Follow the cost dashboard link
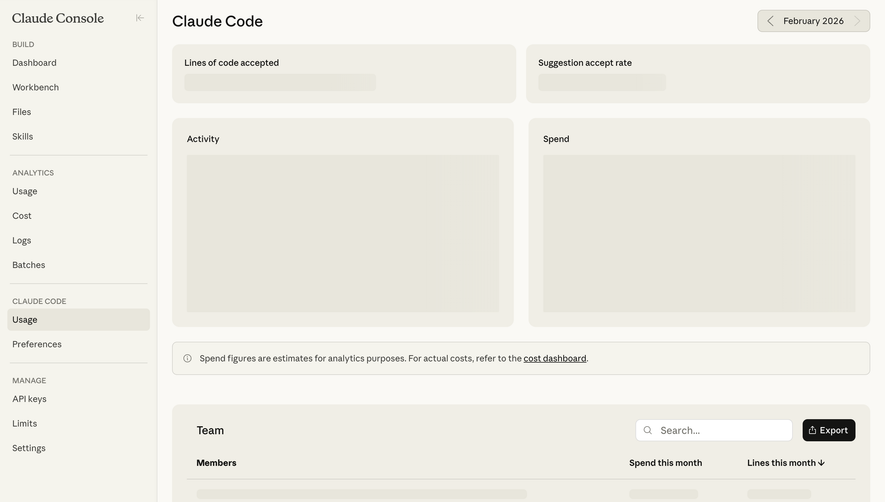 555,358
